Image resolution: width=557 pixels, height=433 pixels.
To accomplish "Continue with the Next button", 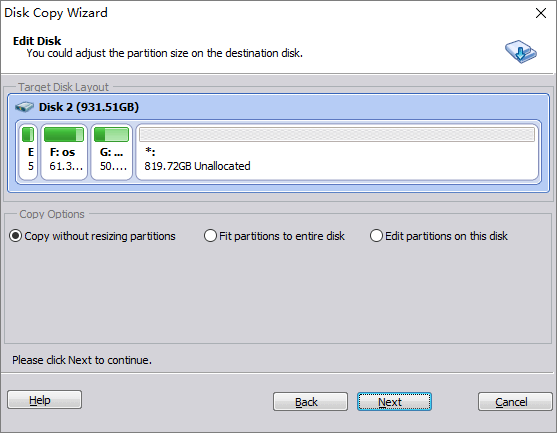I will [394, 402].
